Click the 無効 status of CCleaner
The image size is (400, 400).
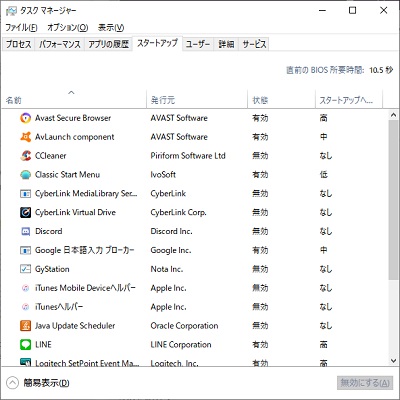pyautogui.click(x=260, y=156)
